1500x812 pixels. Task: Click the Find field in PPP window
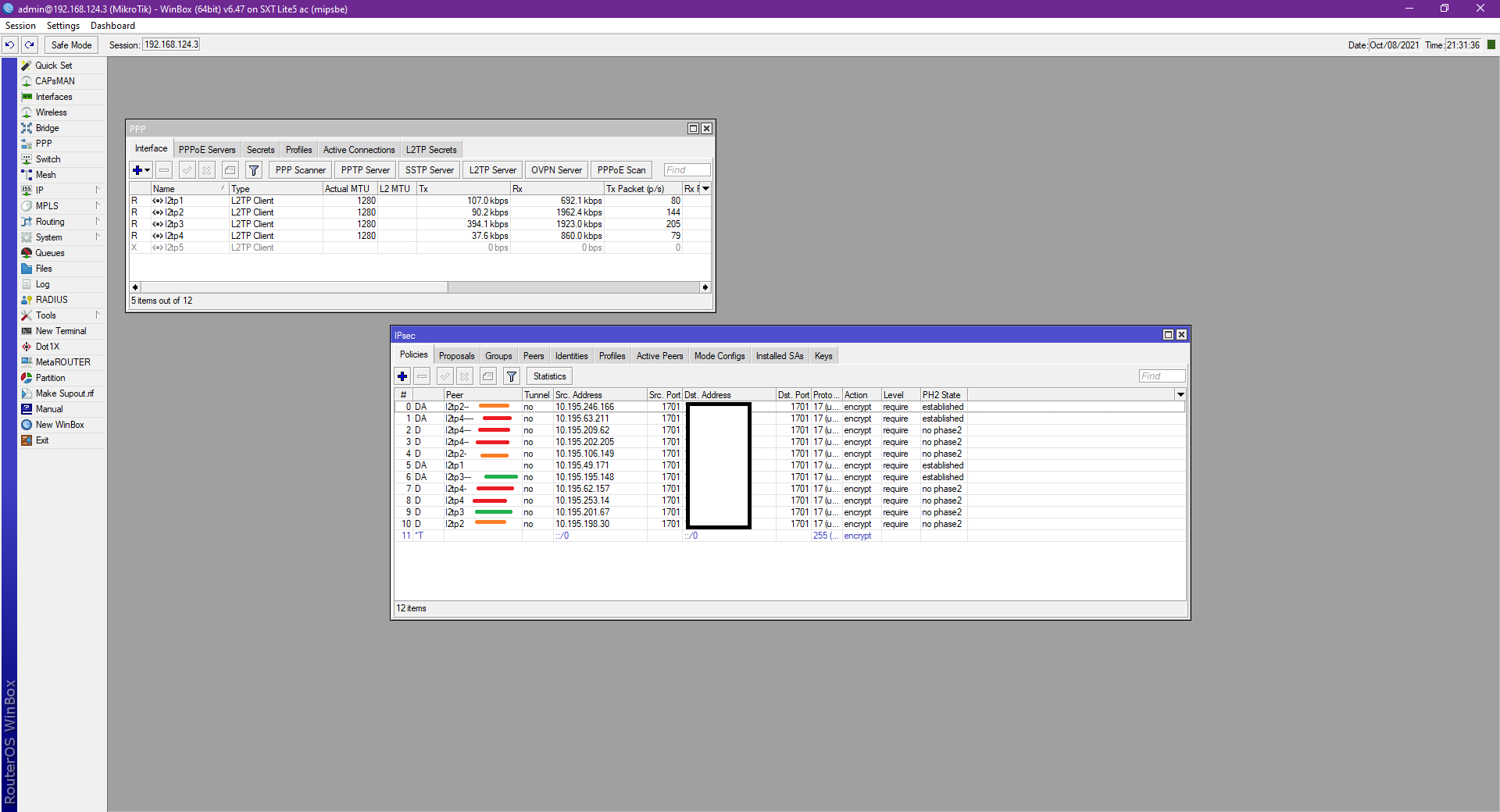pyautogui.click(x=687, y=170)
